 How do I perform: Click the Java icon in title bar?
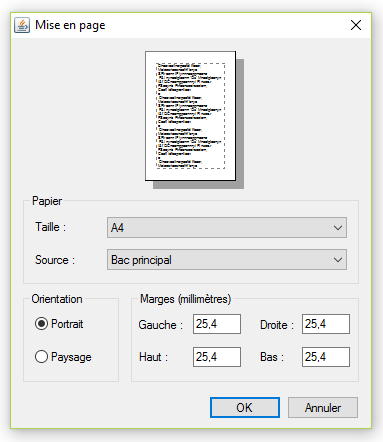click(x=22, y=25)
